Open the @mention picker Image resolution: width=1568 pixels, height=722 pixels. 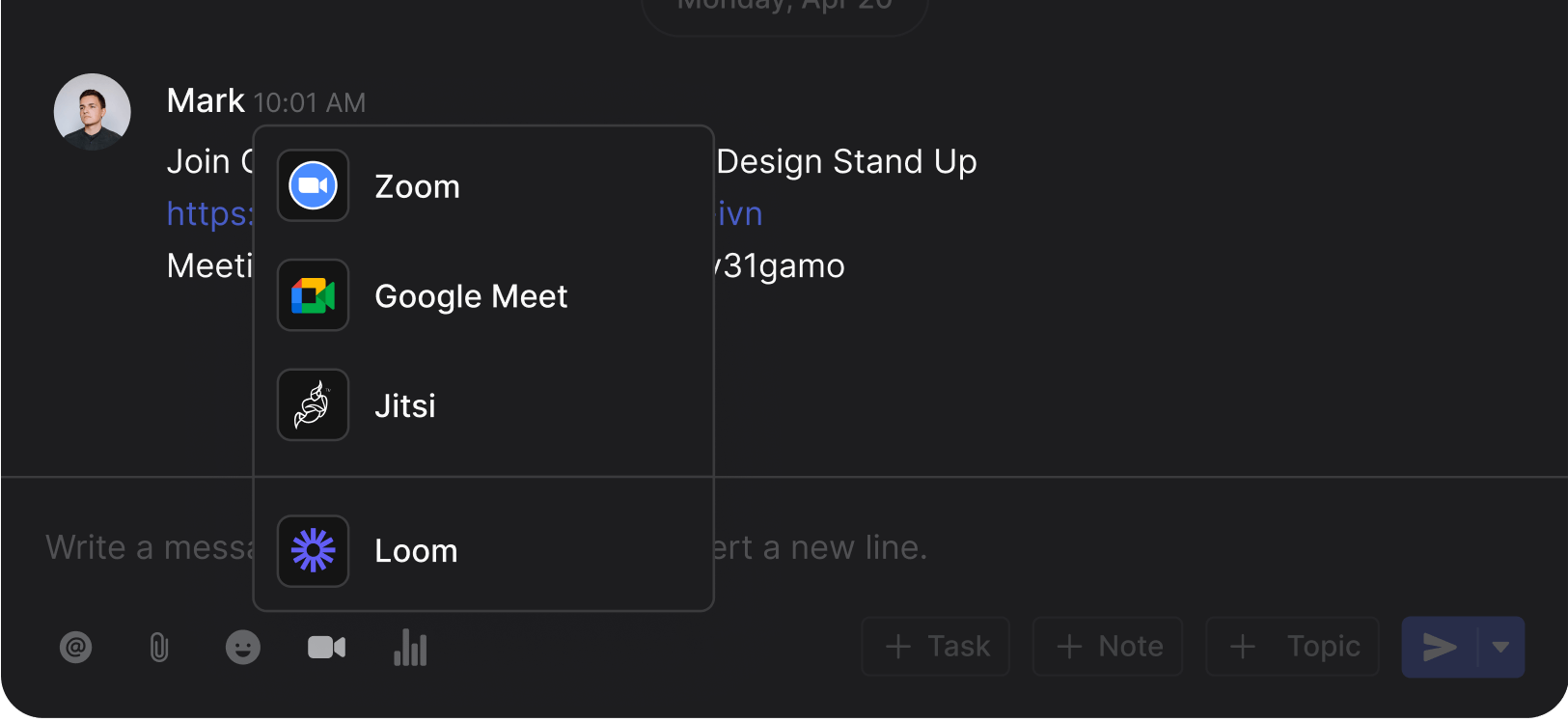[x=76, y=647]
